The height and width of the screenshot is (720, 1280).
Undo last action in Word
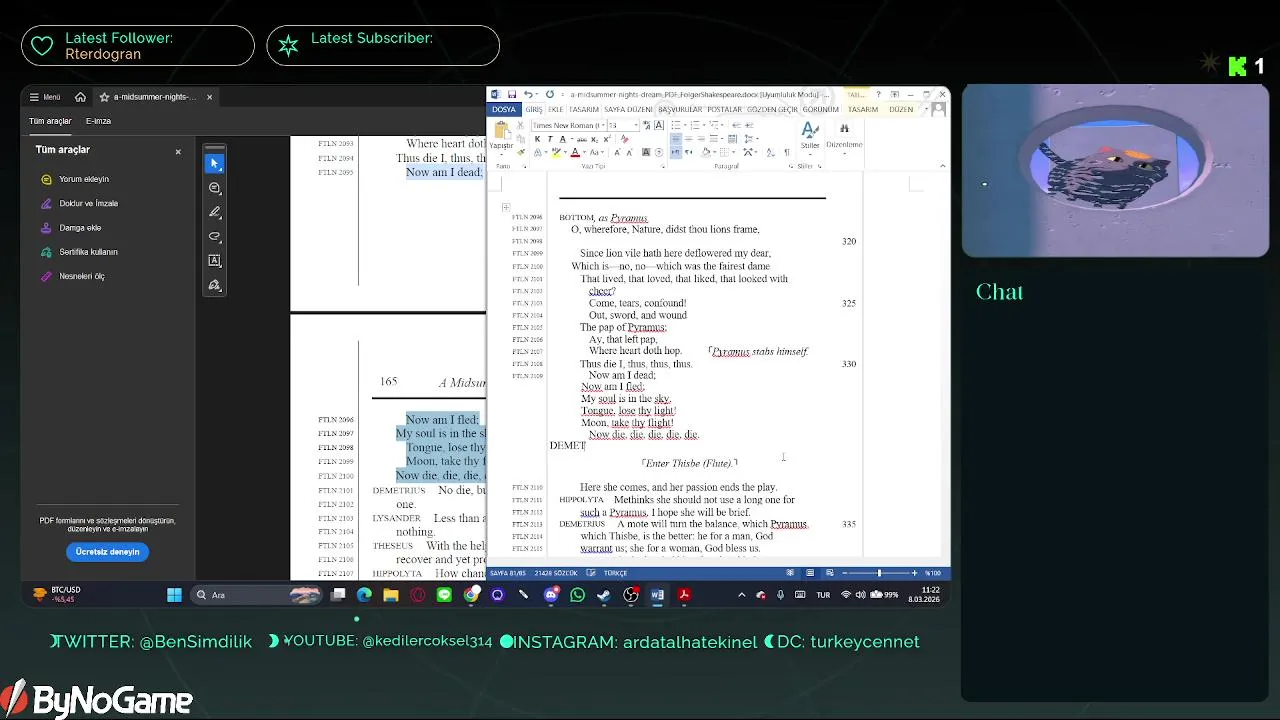point(528,94)
